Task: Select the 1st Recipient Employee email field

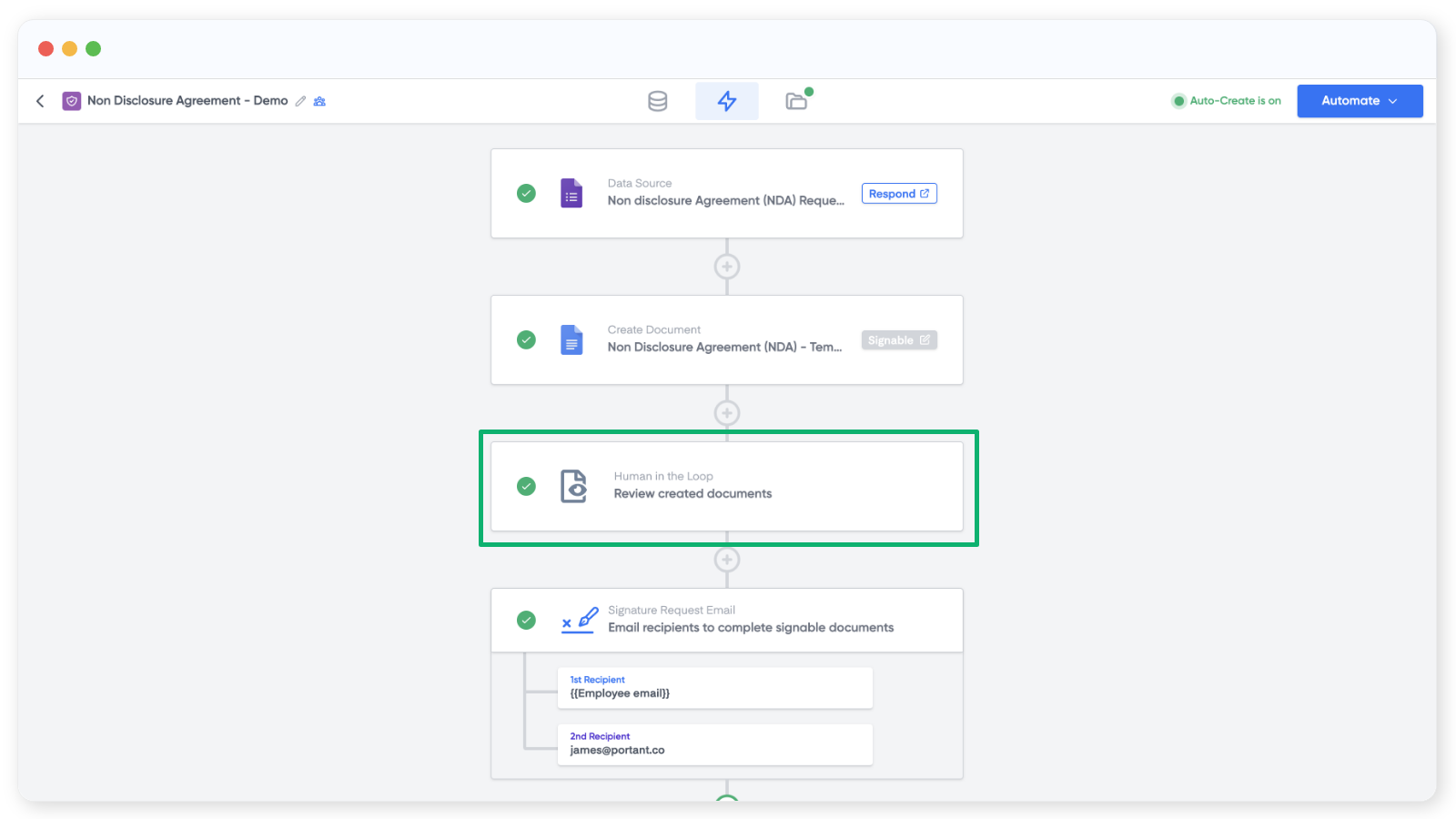Action: [x=715, y=688]
